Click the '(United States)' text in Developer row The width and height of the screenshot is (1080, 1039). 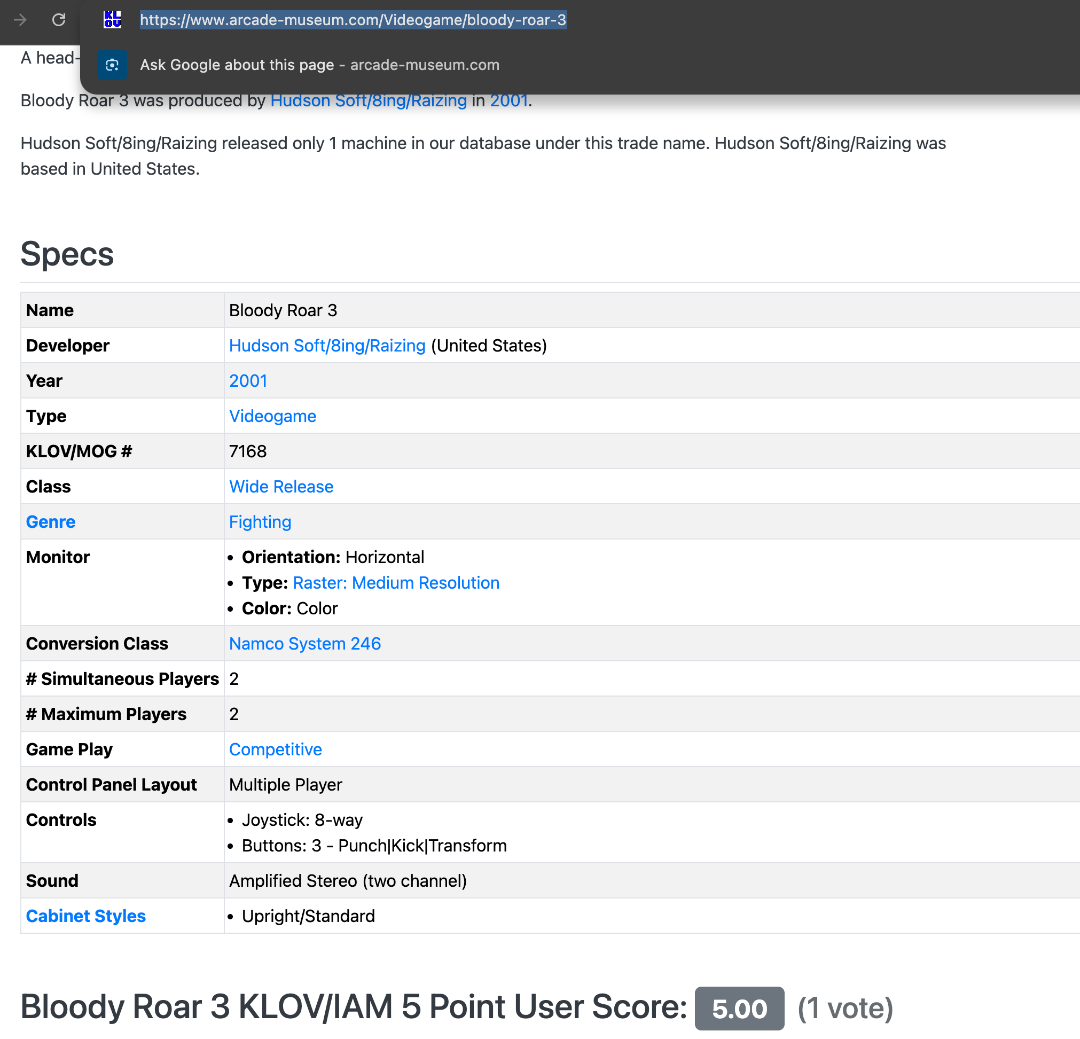click(489, 346)
